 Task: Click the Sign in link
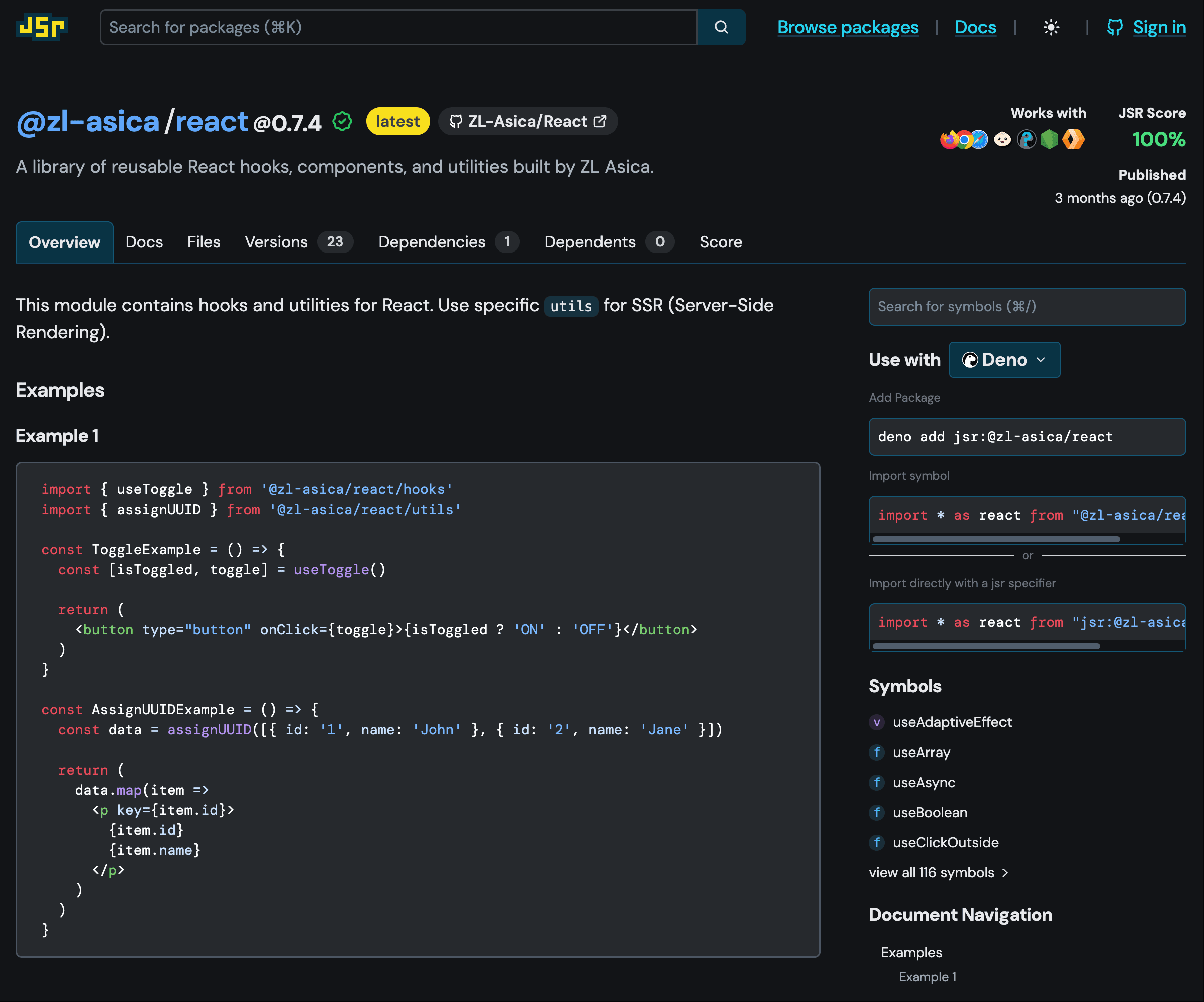(x=1159, y=27)
